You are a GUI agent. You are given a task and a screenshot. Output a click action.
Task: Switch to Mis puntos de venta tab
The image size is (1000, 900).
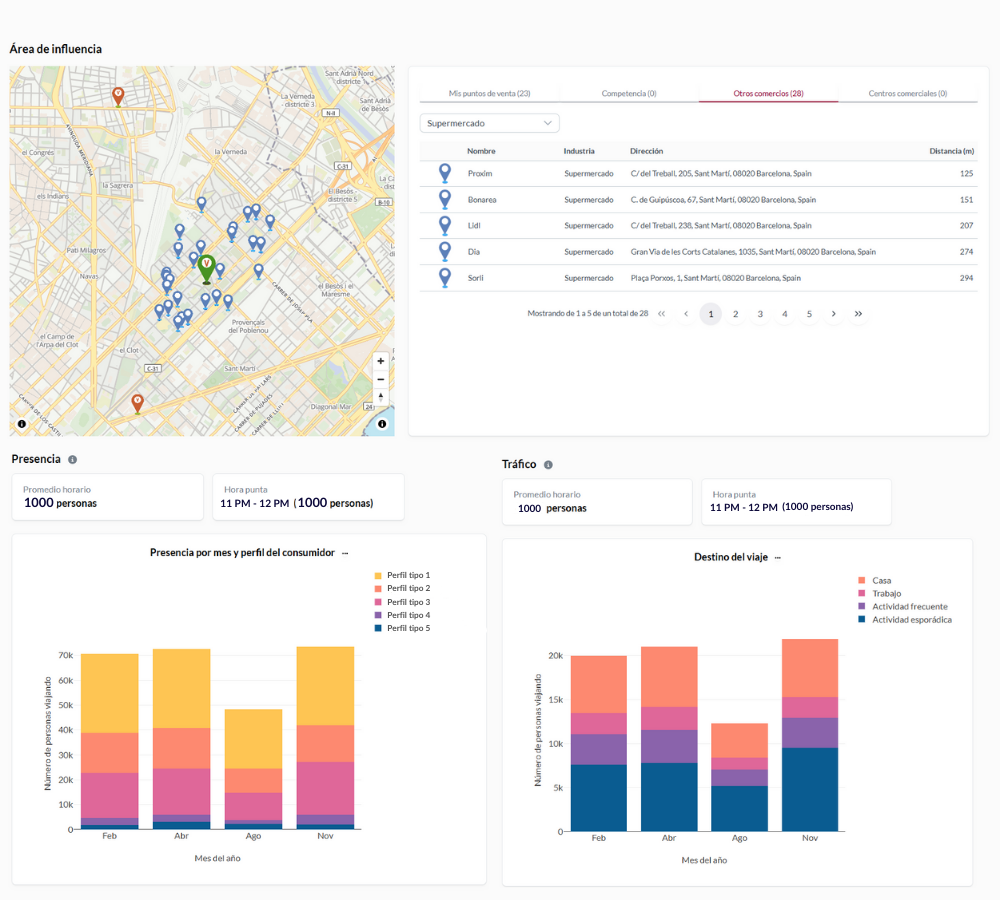coord(489,93)
